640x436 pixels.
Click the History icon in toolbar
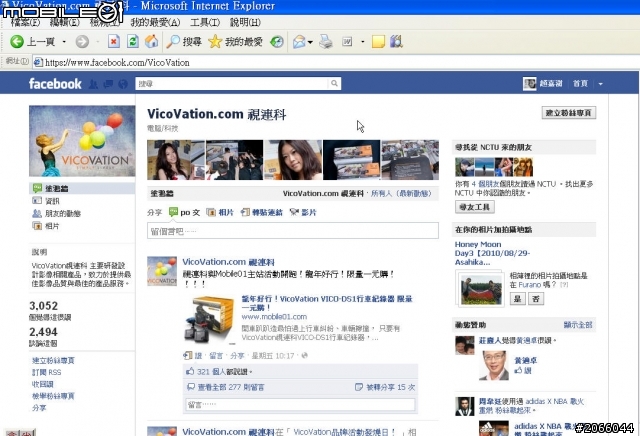(x=277, y=41)
